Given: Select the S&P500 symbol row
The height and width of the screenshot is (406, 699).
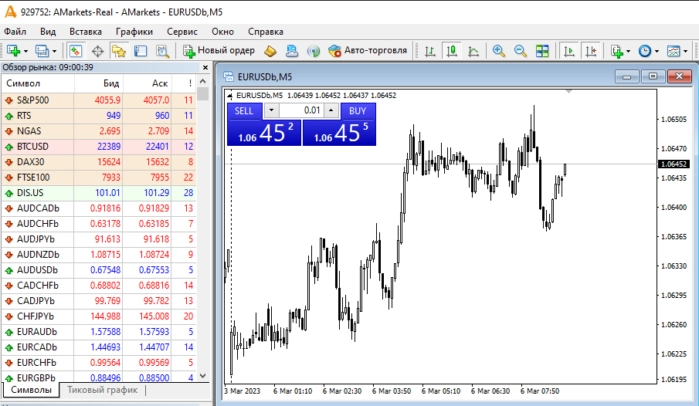Looking at the screenshot, I should point(99,100).
